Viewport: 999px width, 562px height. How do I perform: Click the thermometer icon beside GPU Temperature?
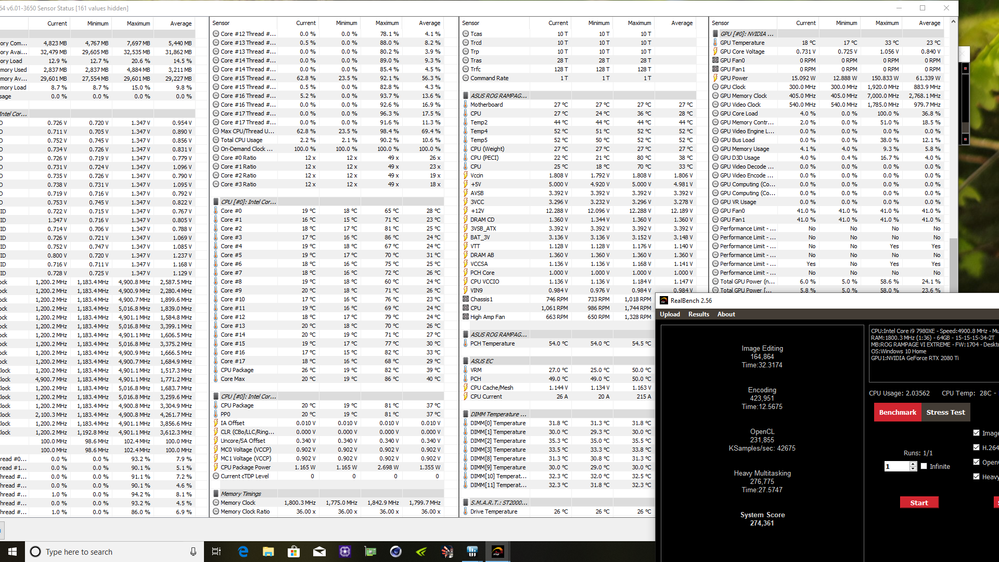click(x=715, y=43)
